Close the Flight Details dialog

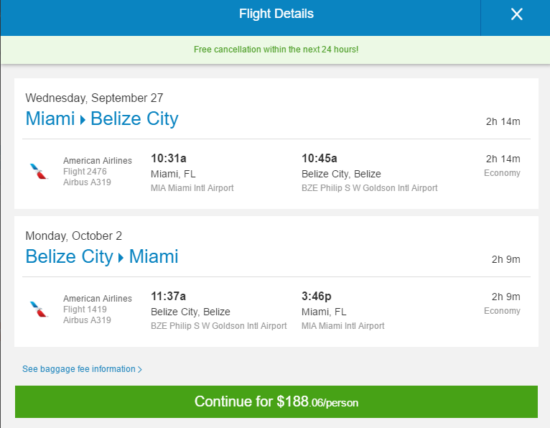click(516, 14)
